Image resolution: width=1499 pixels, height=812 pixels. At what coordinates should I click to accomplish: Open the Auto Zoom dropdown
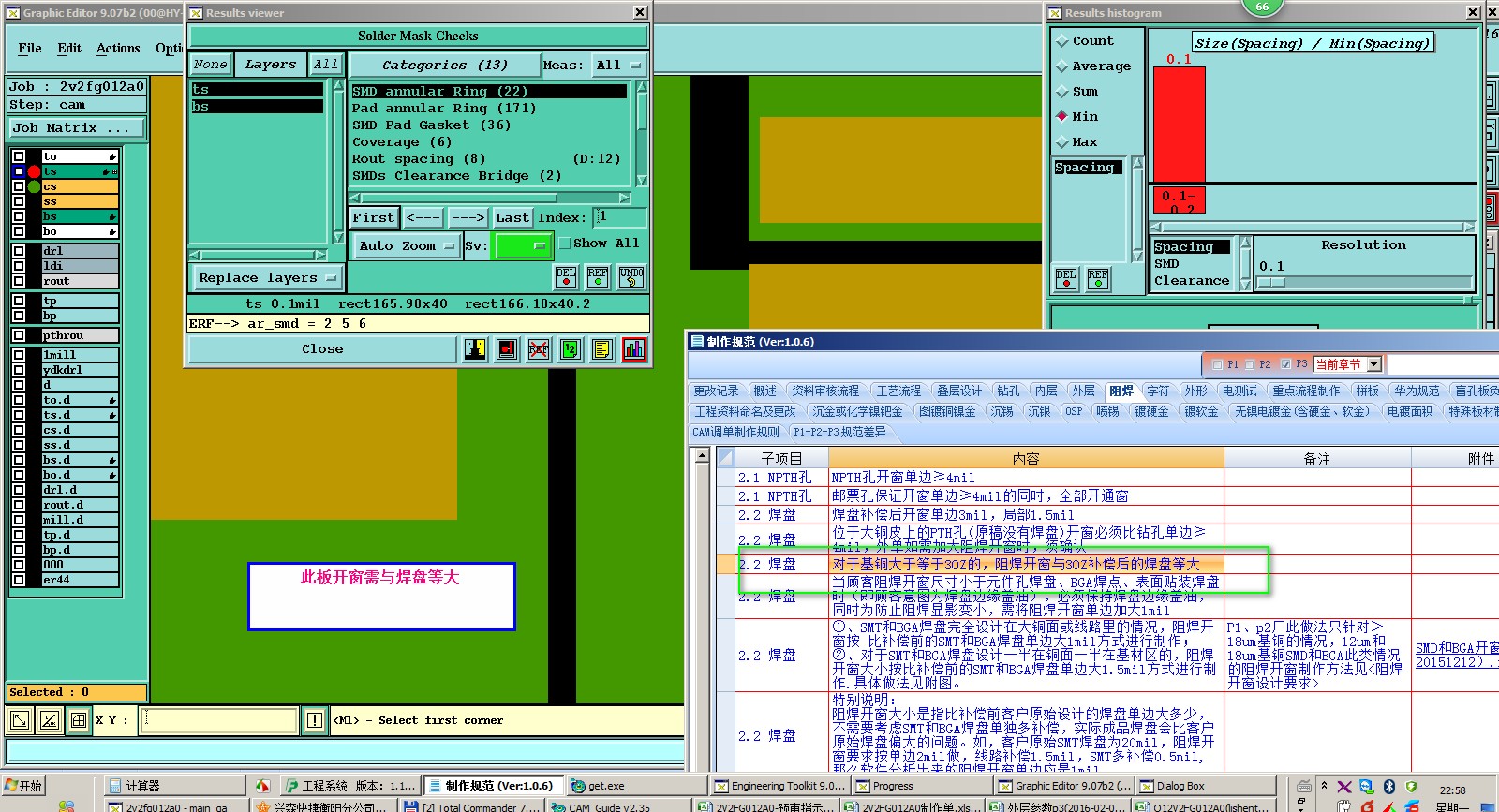point(407,245)
